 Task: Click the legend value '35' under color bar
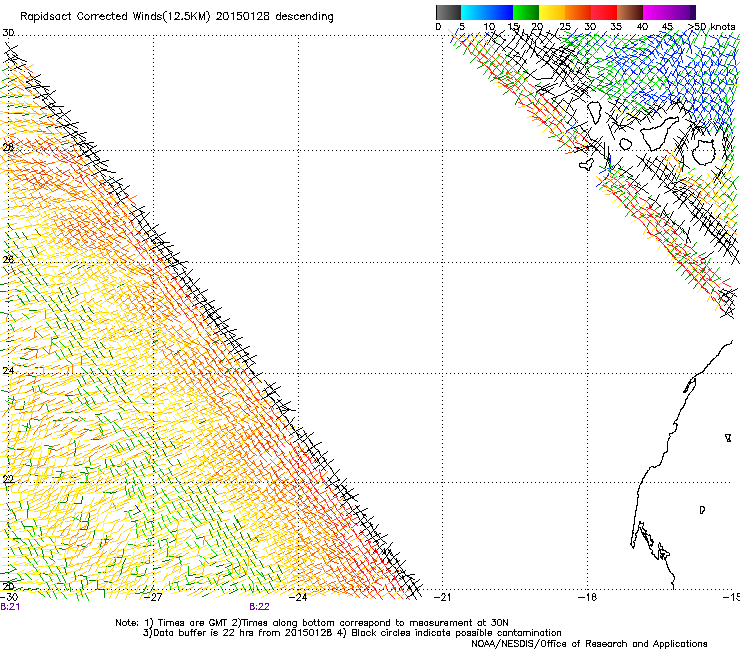tap(616, 27)
